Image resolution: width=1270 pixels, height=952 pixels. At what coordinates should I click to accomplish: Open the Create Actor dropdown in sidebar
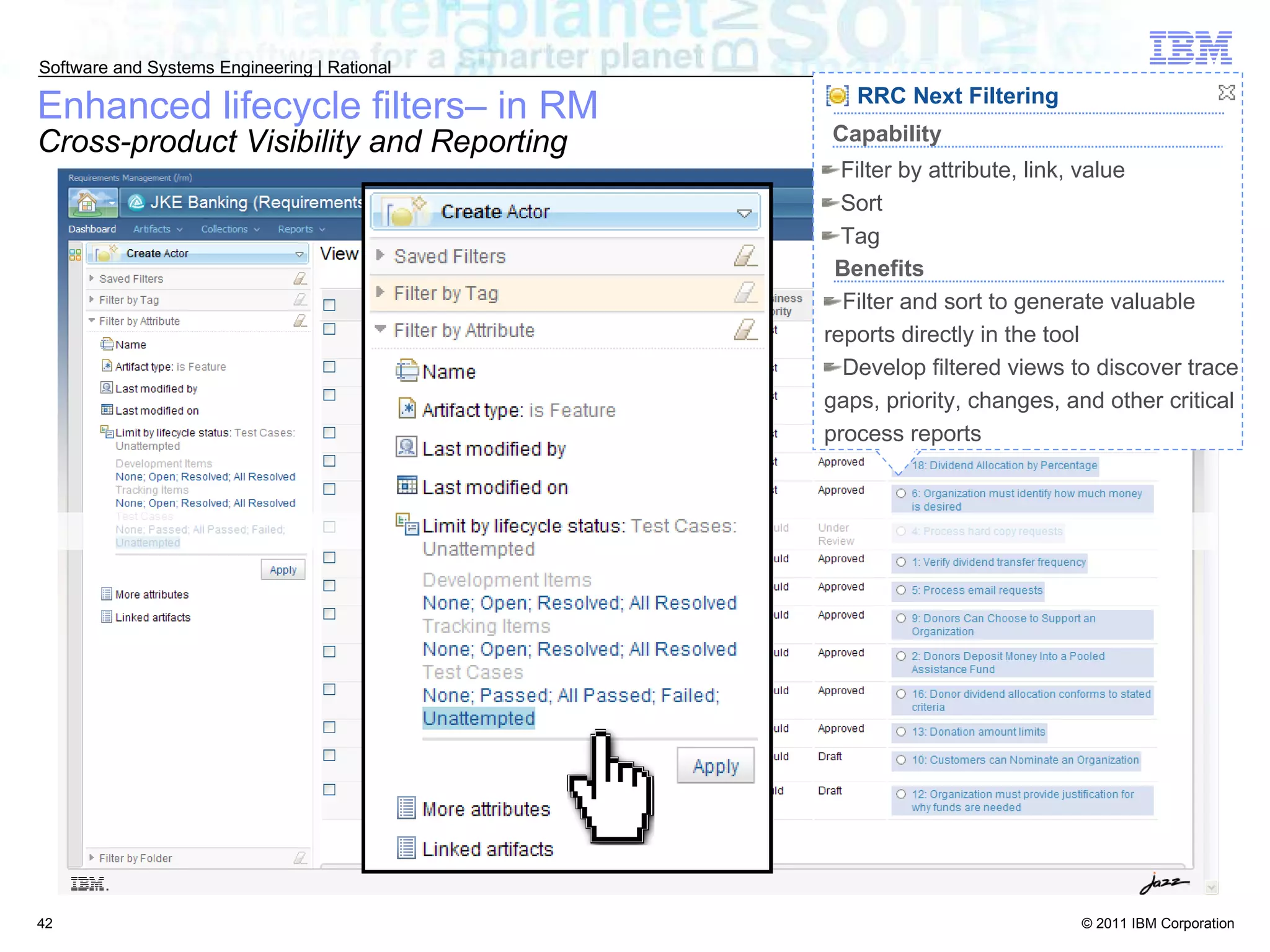coord(300,254)
